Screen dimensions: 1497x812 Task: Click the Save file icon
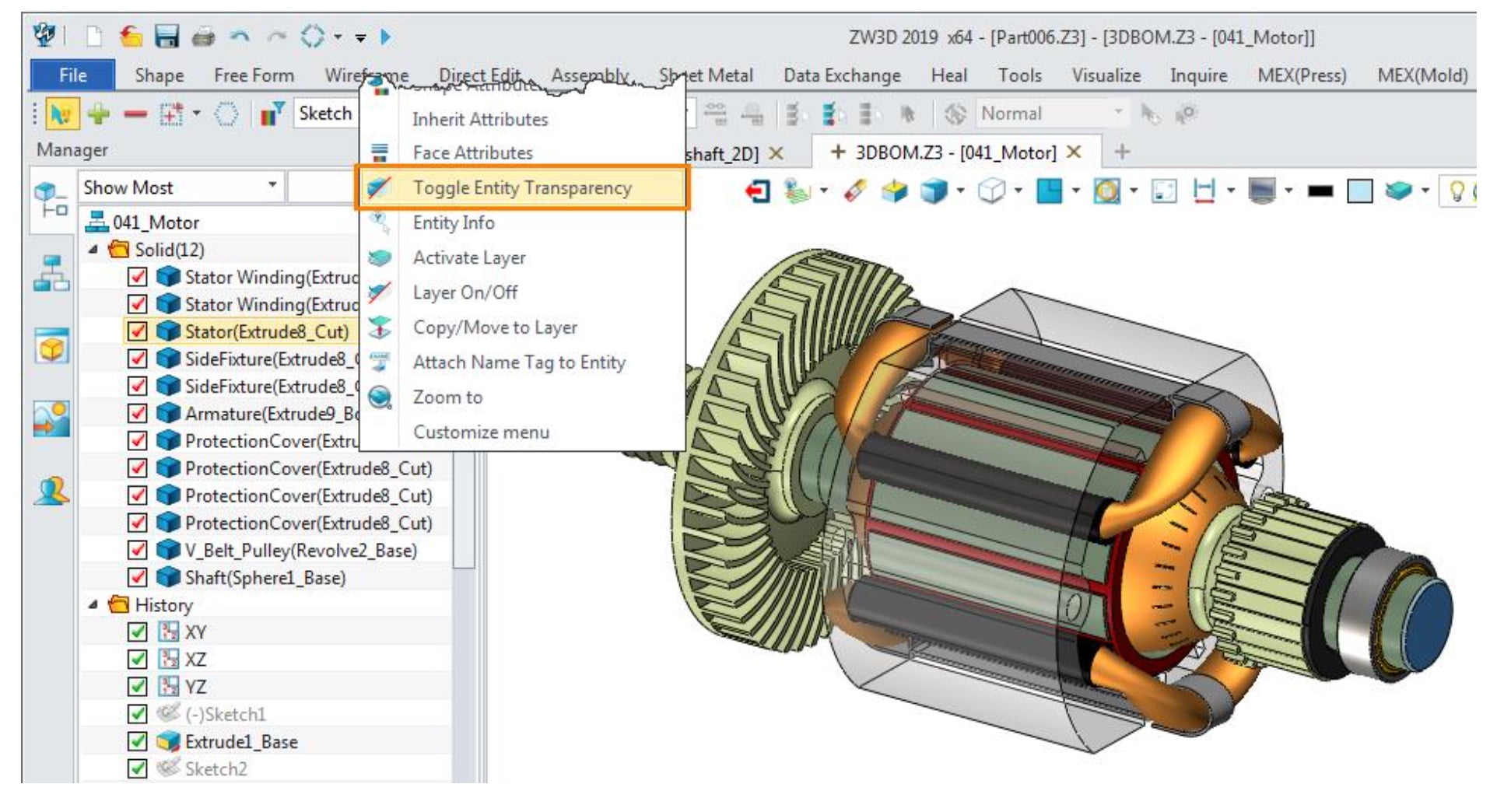coord(167,37)
